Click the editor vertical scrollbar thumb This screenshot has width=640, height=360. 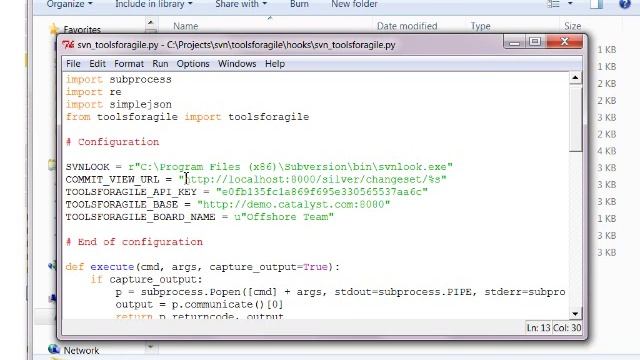(575, 118)
